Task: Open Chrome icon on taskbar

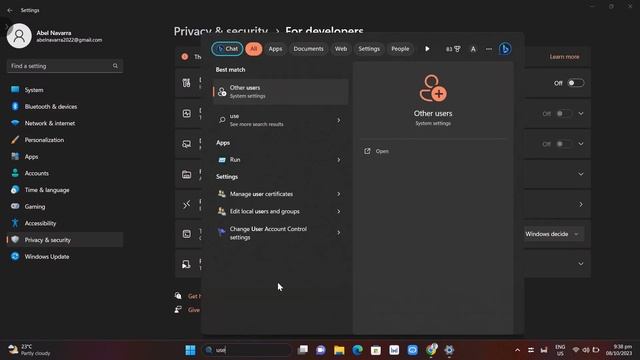Action: pos(431,350)
